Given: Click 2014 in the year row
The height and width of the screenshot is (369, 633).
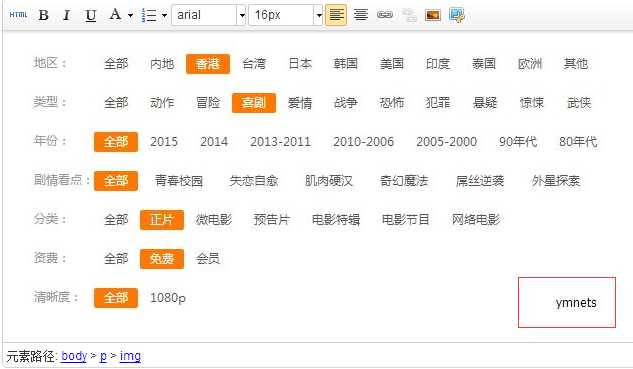Looking at the screenshot, I should click(x=214, y=142).
